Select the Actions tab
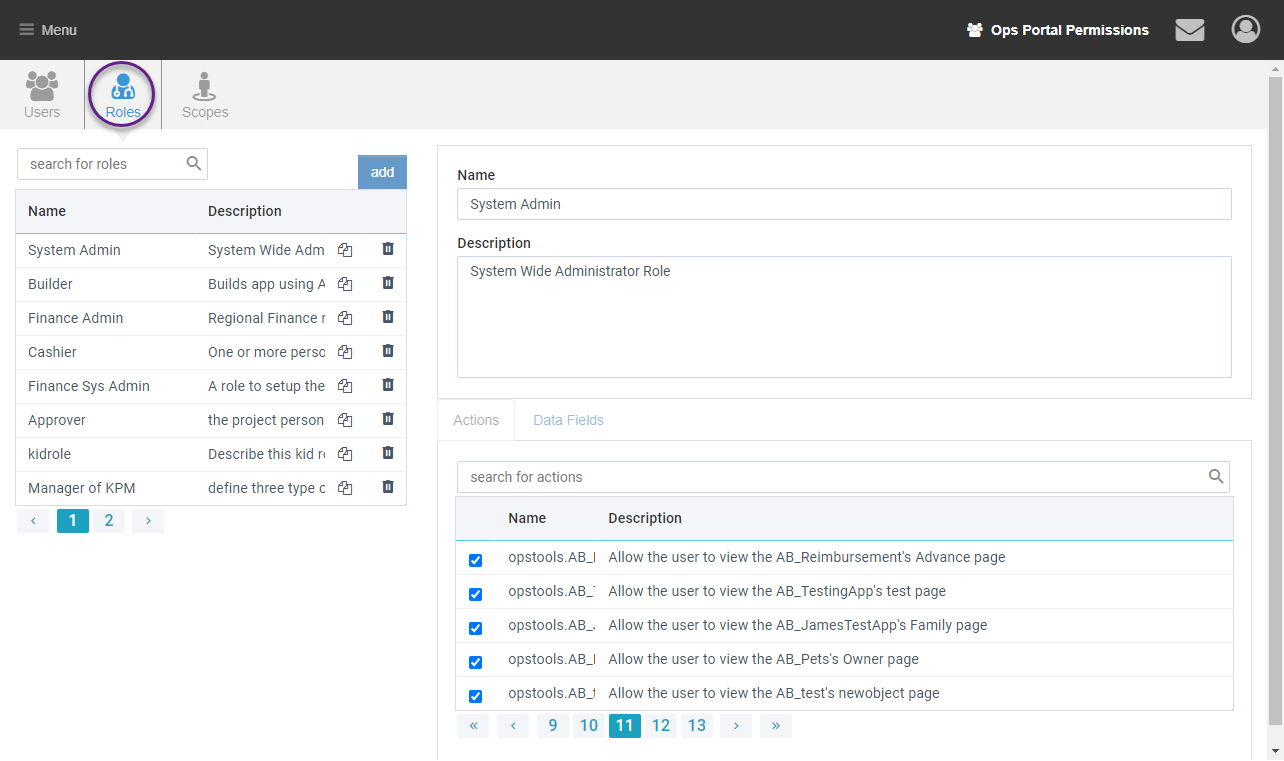This screenshot has width=1284, height=761. click(476, 420)
